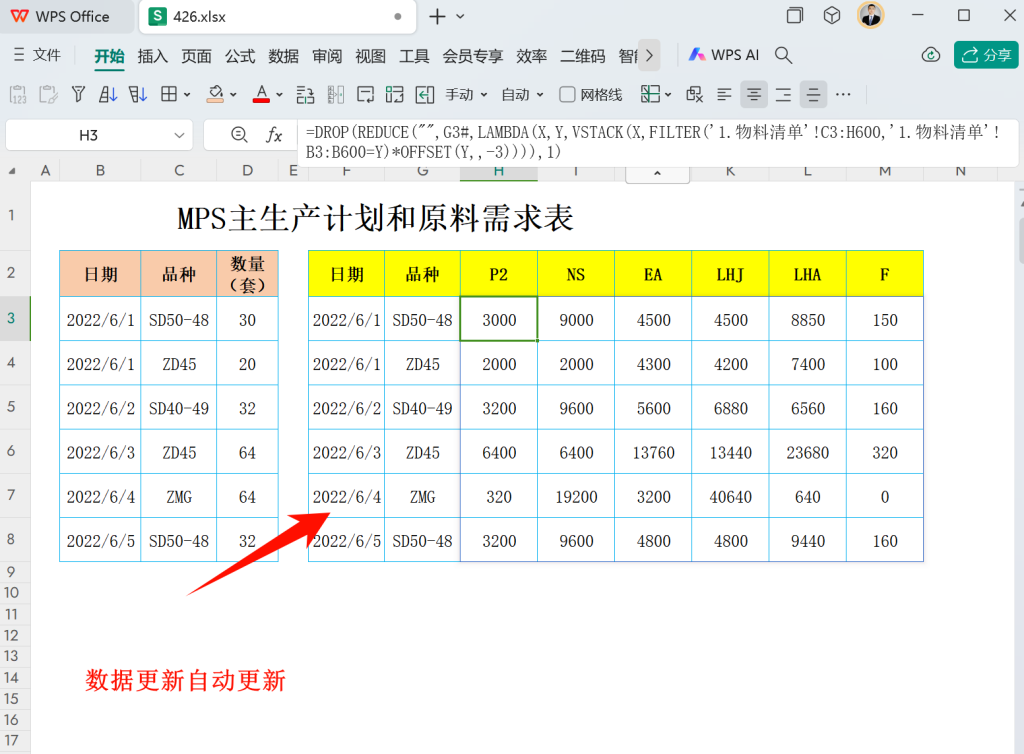Sort ascending with the A-Z icon
Screen dimensions: 1024x754
tap(108, 95)
